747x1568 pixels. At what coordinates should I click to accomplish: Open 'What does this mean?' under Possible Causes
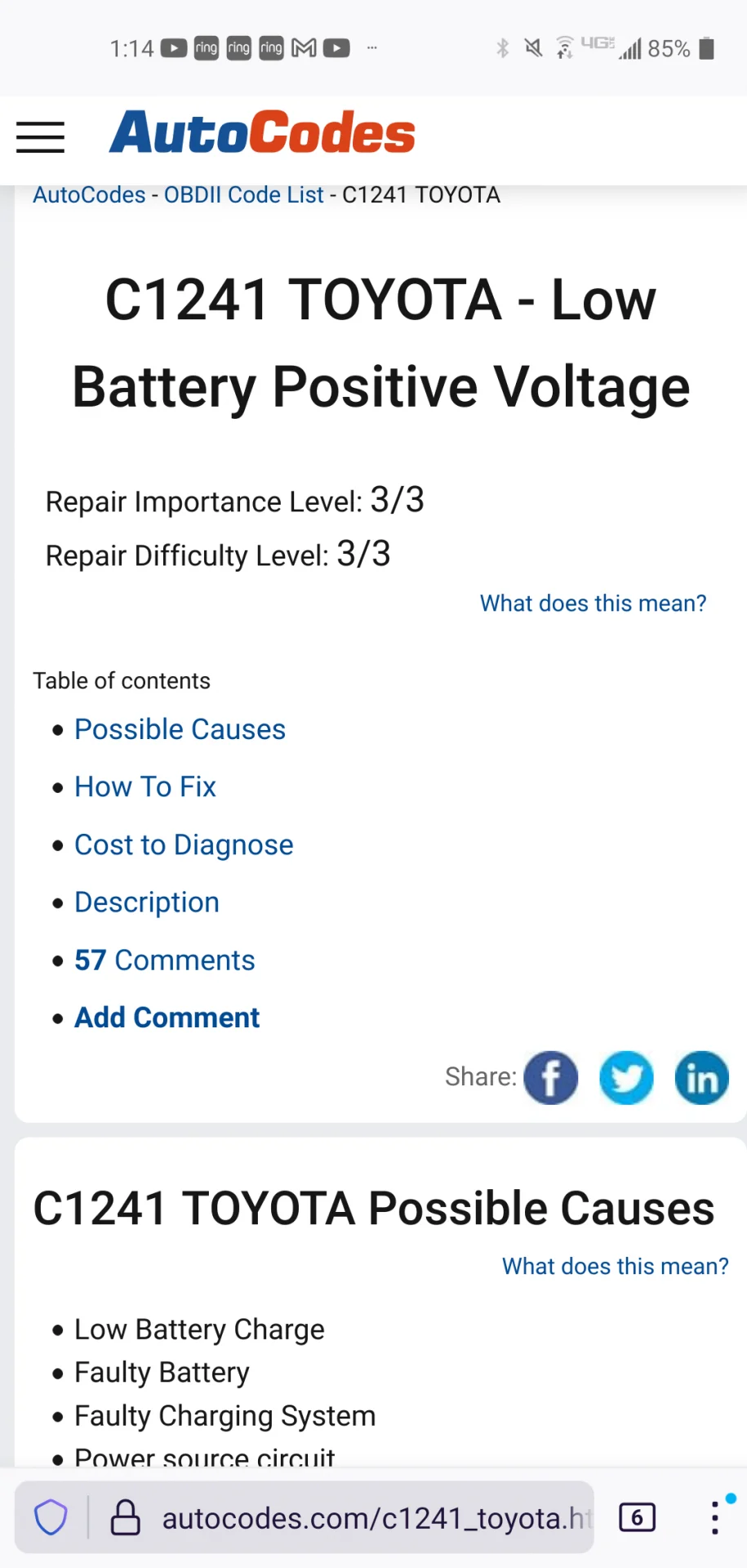tap(615, 1267)
